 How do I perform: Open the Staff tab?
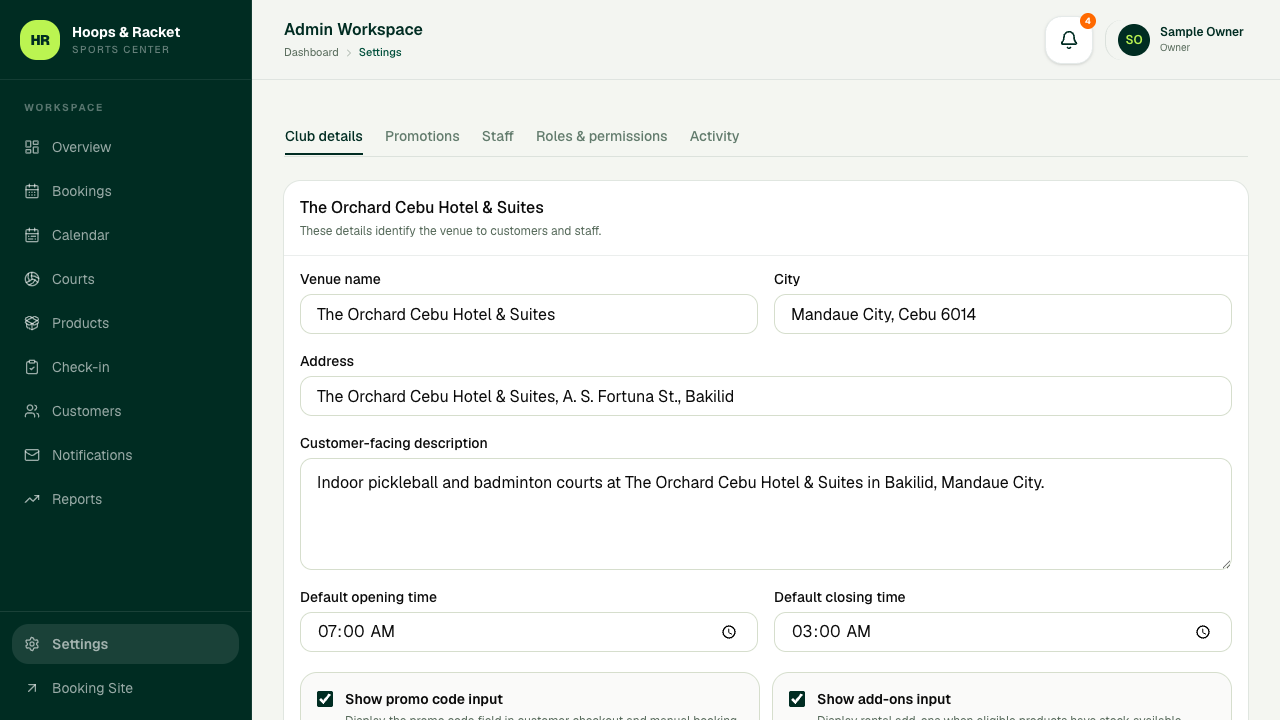[x=498, y=136]
